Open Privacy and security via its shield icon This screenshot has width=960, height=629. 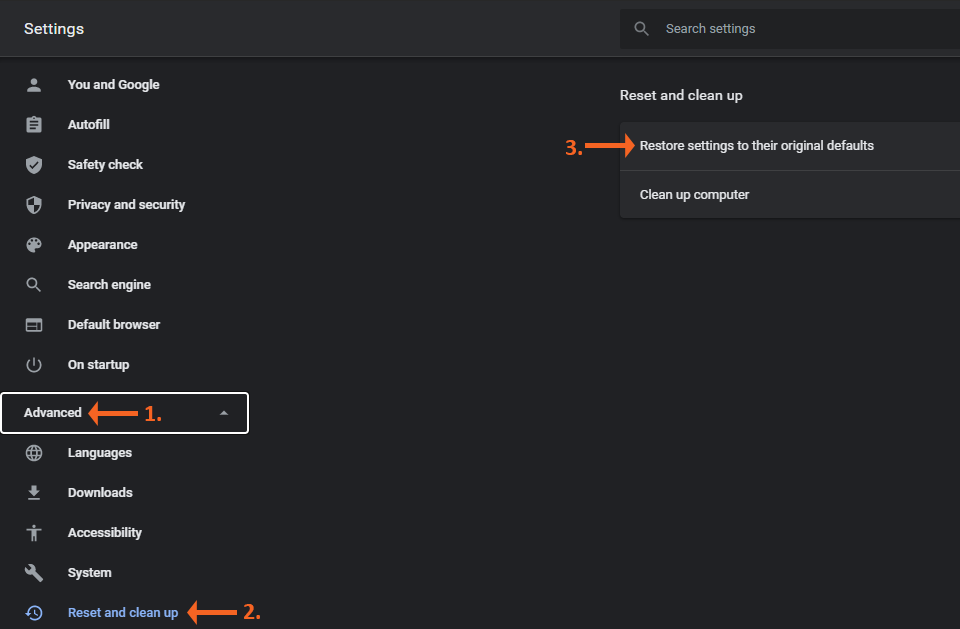34,204
